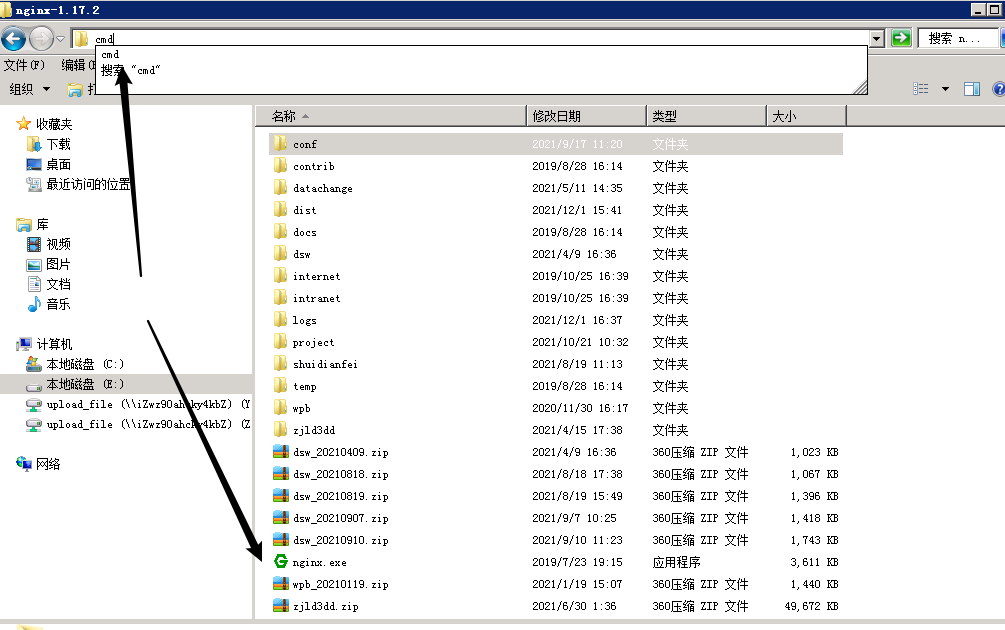Screen dimensions: 1005x630
Task: Select the wpb folder icon
Action: point(280,408)
